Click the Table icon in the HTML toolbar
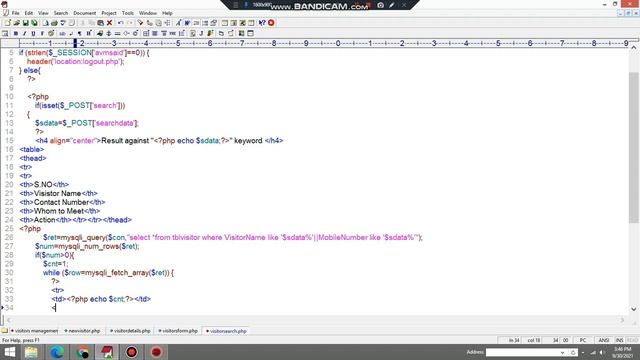The image size is (640, 360). pos(146,33)
